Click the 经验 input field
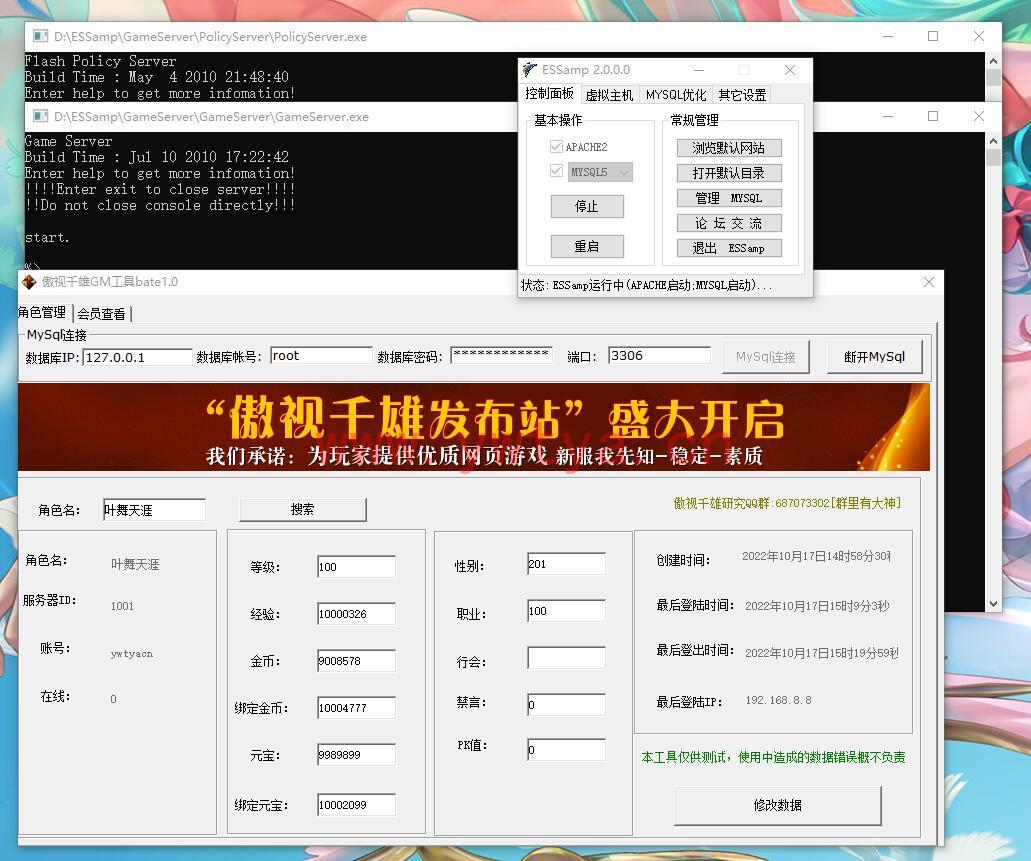The image size is (1031, 861). click(x=356, y=614)
